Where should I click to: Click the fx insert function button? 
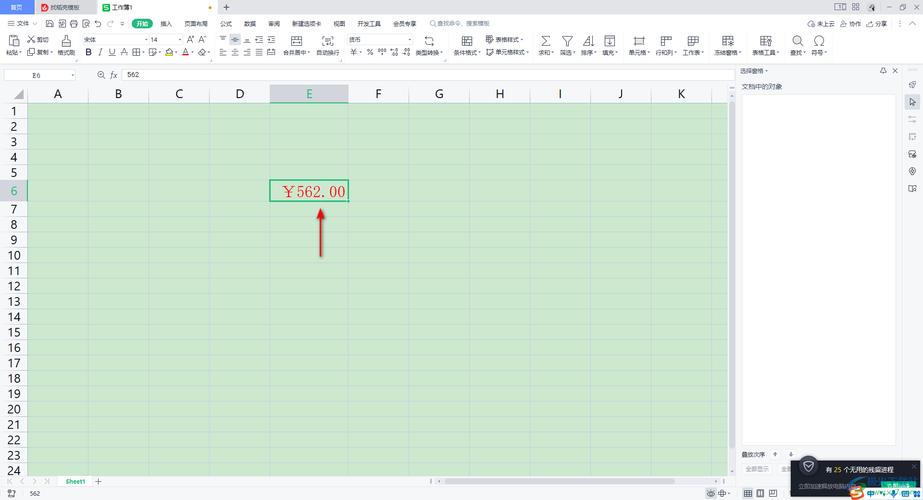pos(114,75)
